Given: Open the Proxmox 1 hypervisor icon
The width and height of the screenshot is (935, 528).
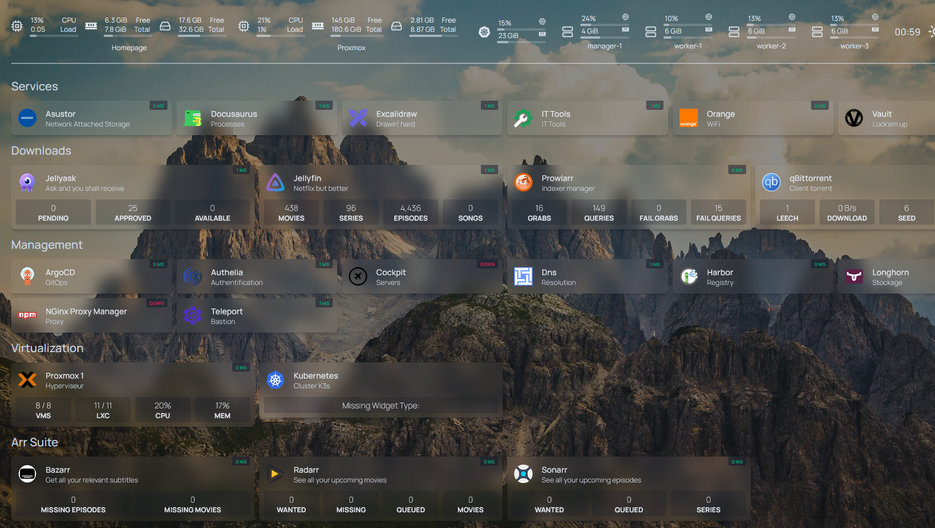Looking at the screenshot, I should (27, 380).
